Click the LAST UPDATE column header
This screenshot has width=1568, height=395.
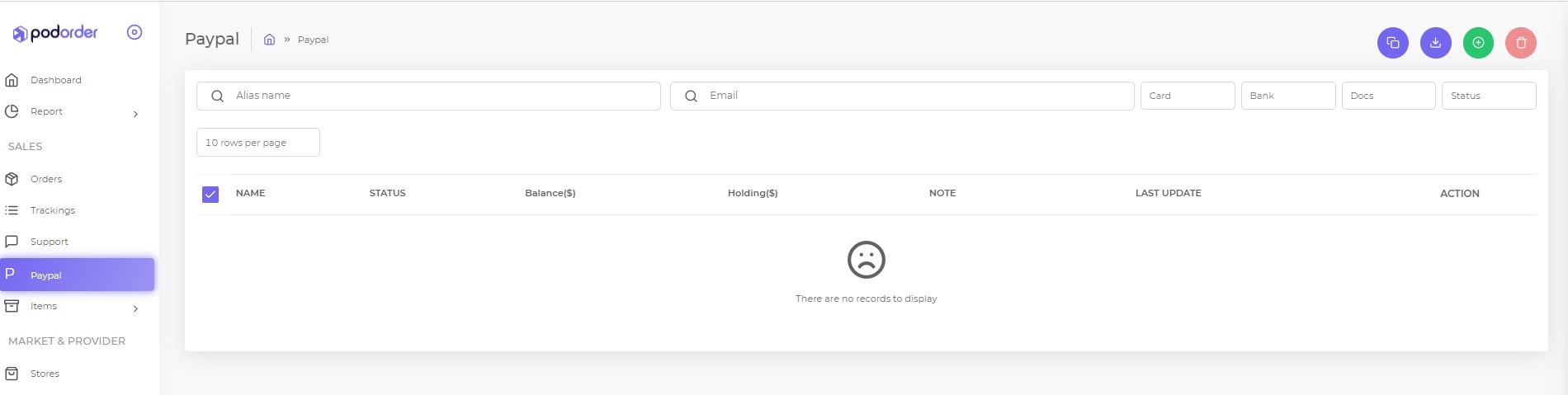[x=1169, y=193]
